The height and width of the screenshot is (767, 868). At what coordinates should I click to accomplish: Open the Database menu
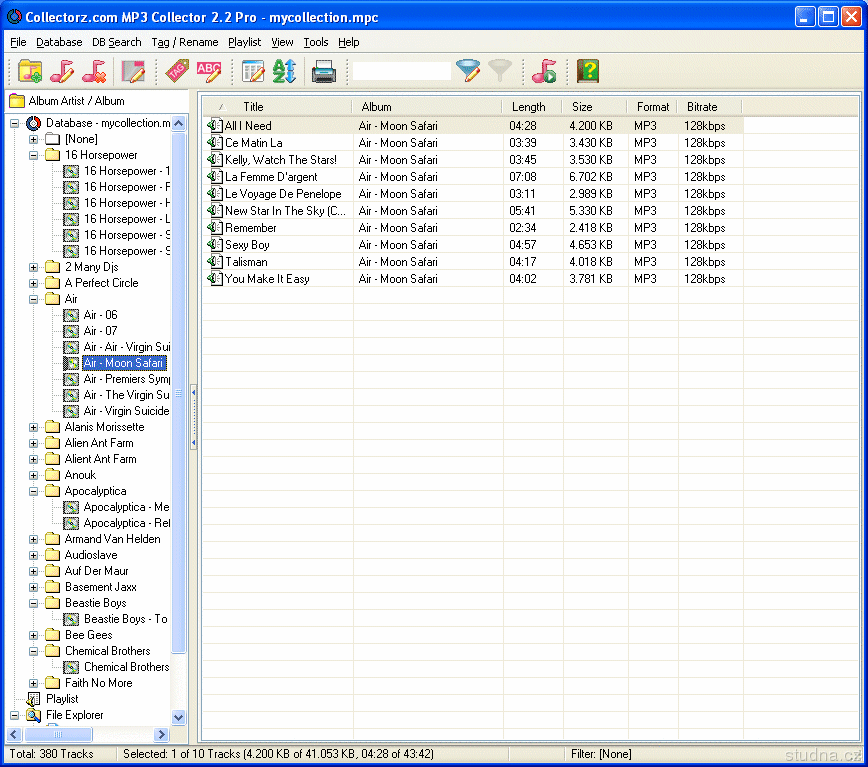59,42
